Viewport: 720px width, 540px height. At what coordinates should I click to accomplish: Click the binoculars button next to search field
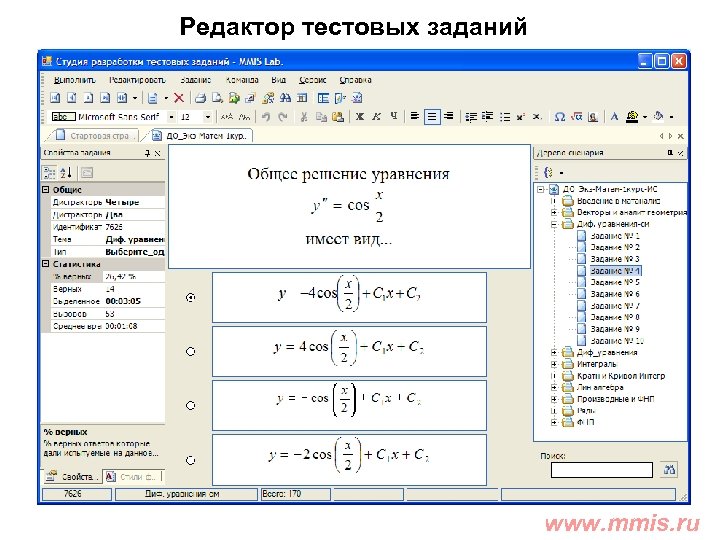[669, 469]
